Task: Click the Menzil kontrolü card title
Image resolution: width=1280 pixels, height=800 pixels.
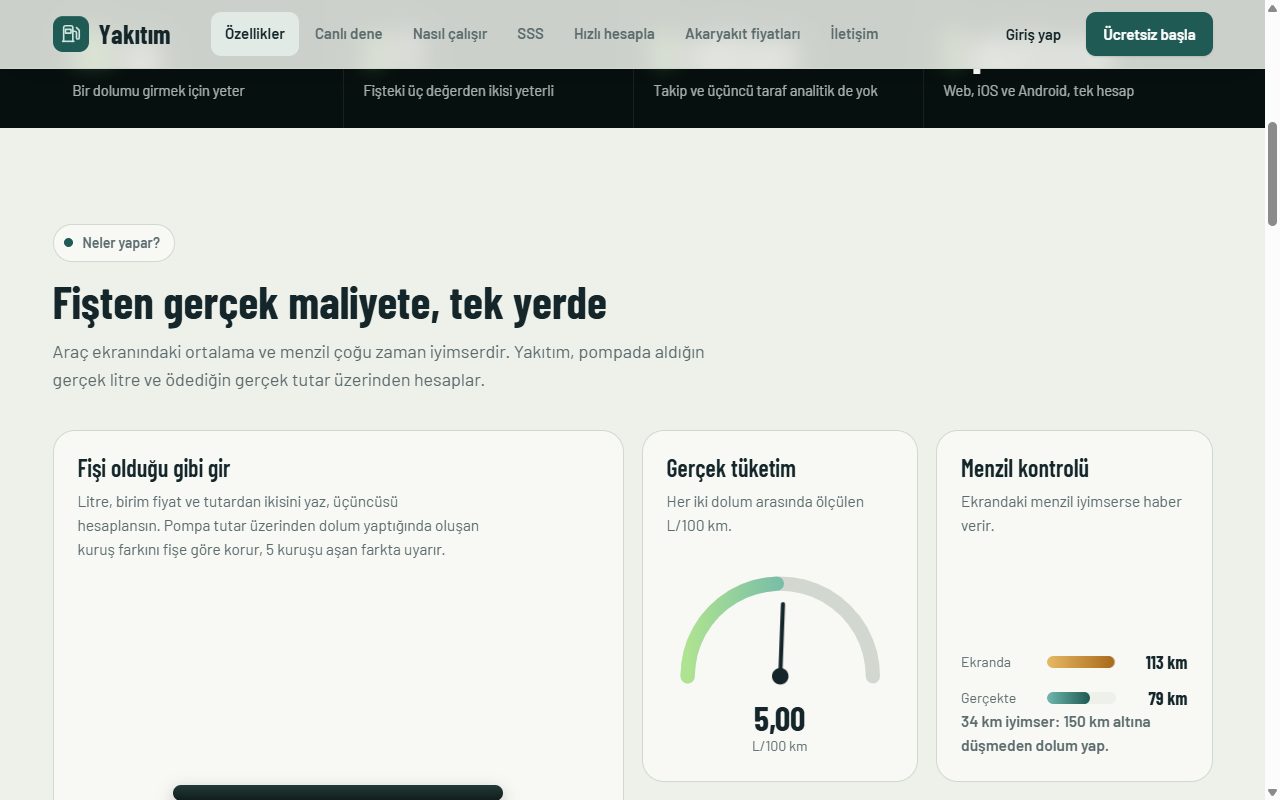Action: tap(1025, 468)
